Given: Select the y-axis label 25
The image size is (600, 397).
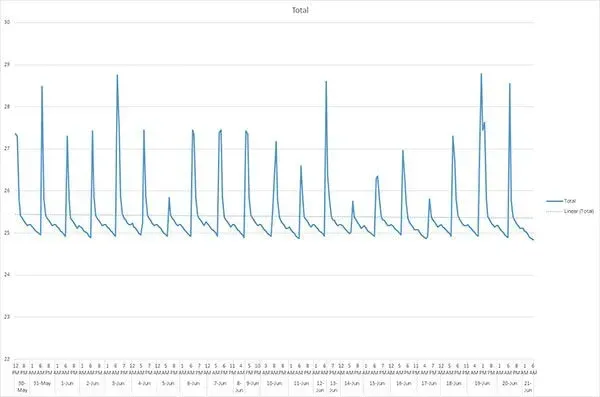Looking at the screenshot, I should point(7,232).
